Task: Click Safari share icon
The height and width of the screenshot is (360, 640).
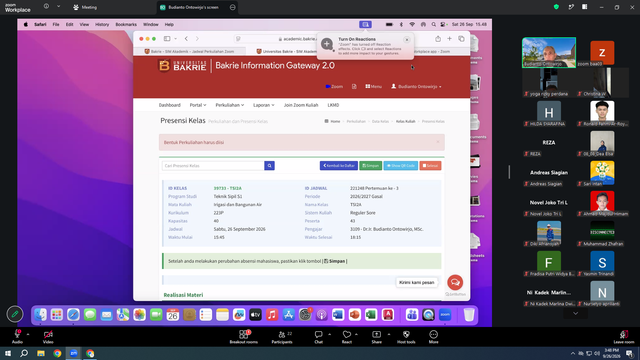Action: pos(438,39)
